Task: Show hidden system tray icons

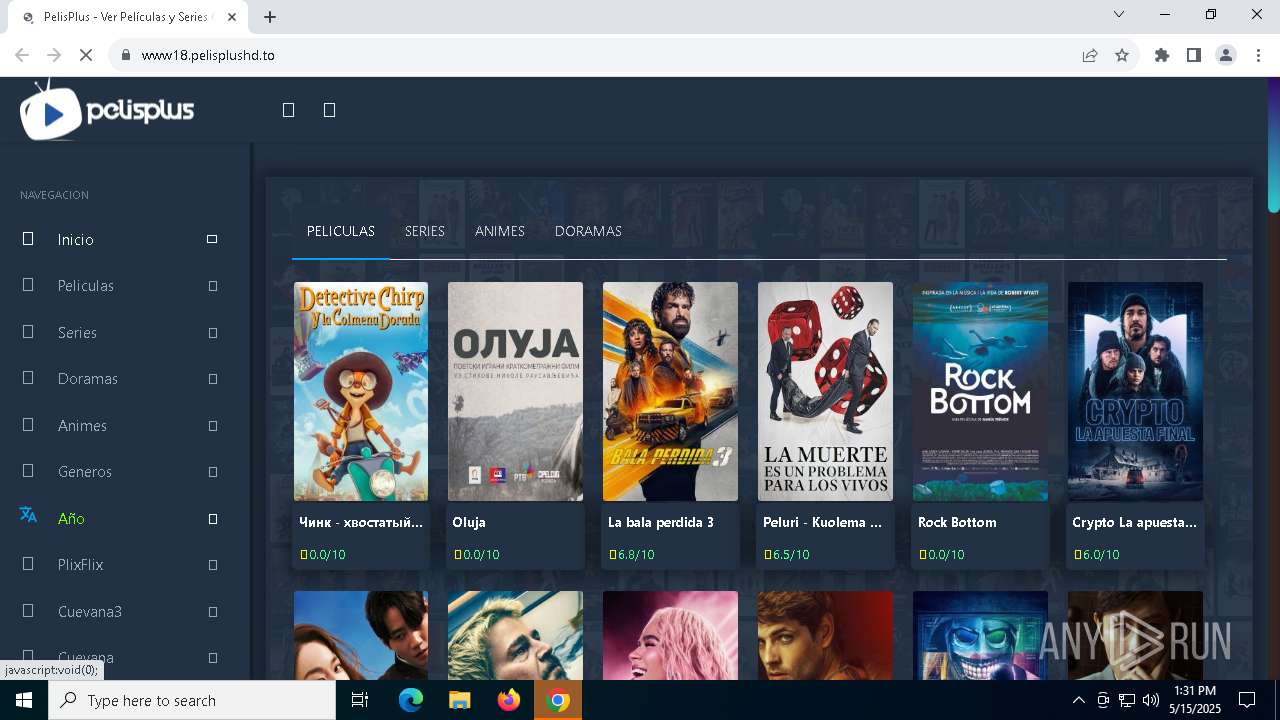Action: (x=1078, y=700)
